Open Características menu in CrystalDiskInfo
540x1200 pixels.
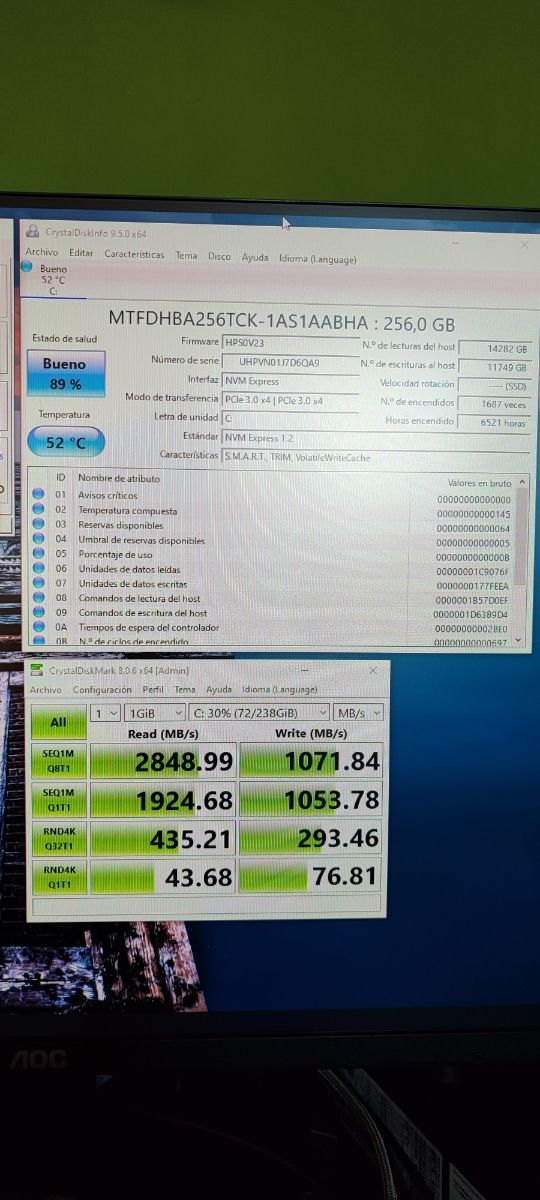pos(134,254)
